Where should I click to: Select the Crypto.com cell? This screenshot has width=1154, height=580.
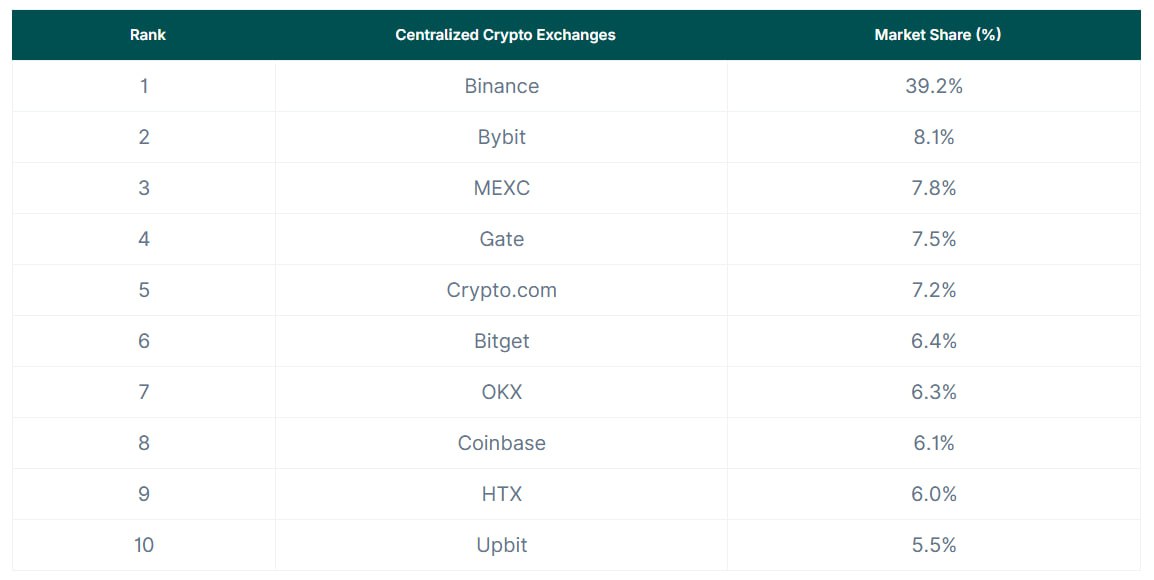coord(502,290)
